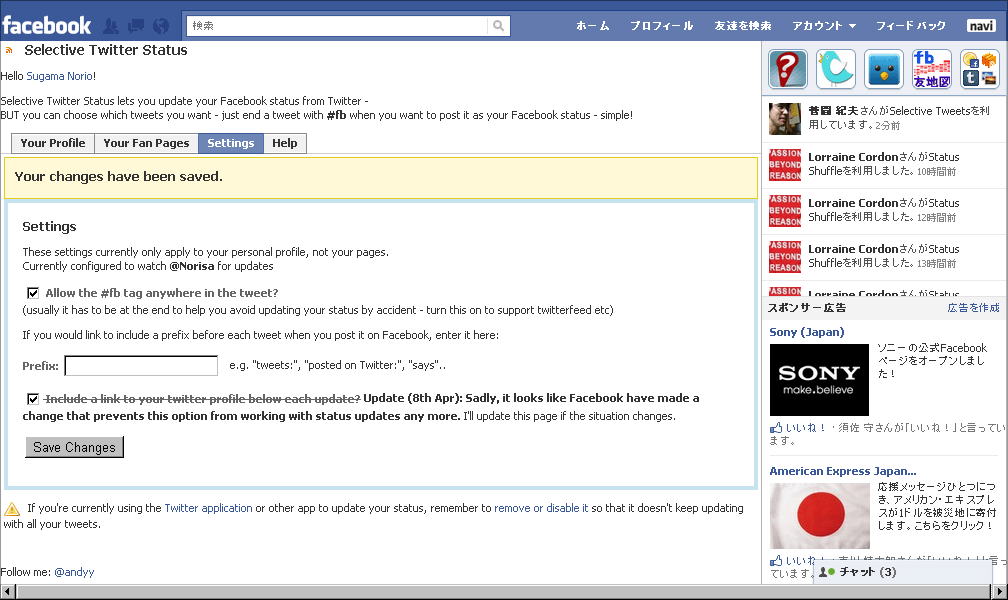Click the yellow warning triangle icon
The height and width of the screenshot is (600, 1008).
[x=12, y=509]
